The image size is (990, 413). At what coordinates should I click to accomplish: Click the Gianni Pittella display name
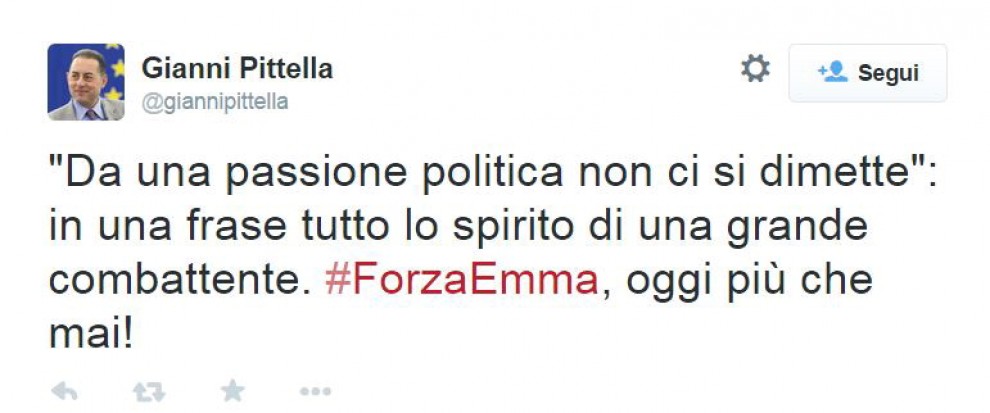[x=237, y=68]
